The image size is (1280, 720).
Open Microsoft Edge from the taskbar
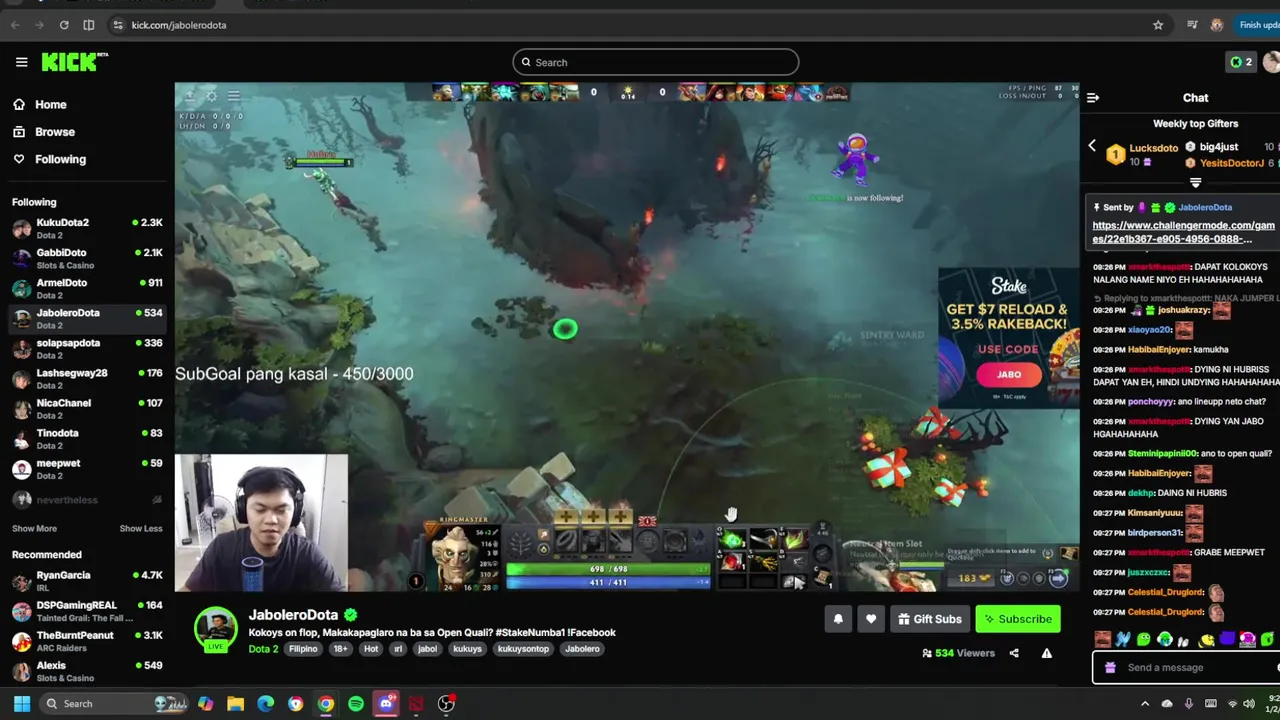click(266, 704)
